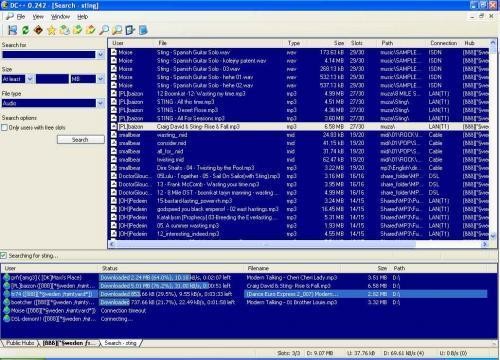Open the File type Audio dropdown
Image resolution: width=500 pixels, height=360 pixels.
click(101, 103)
